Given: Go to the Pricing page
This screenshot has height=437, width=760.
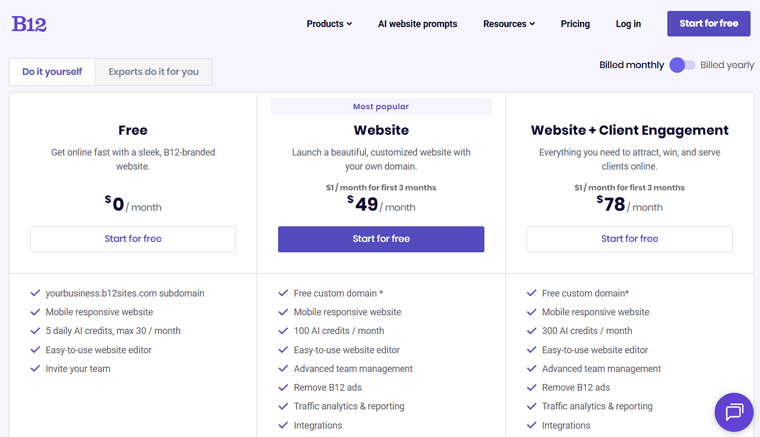Looking at the screenshot, I should coord(575,24).
